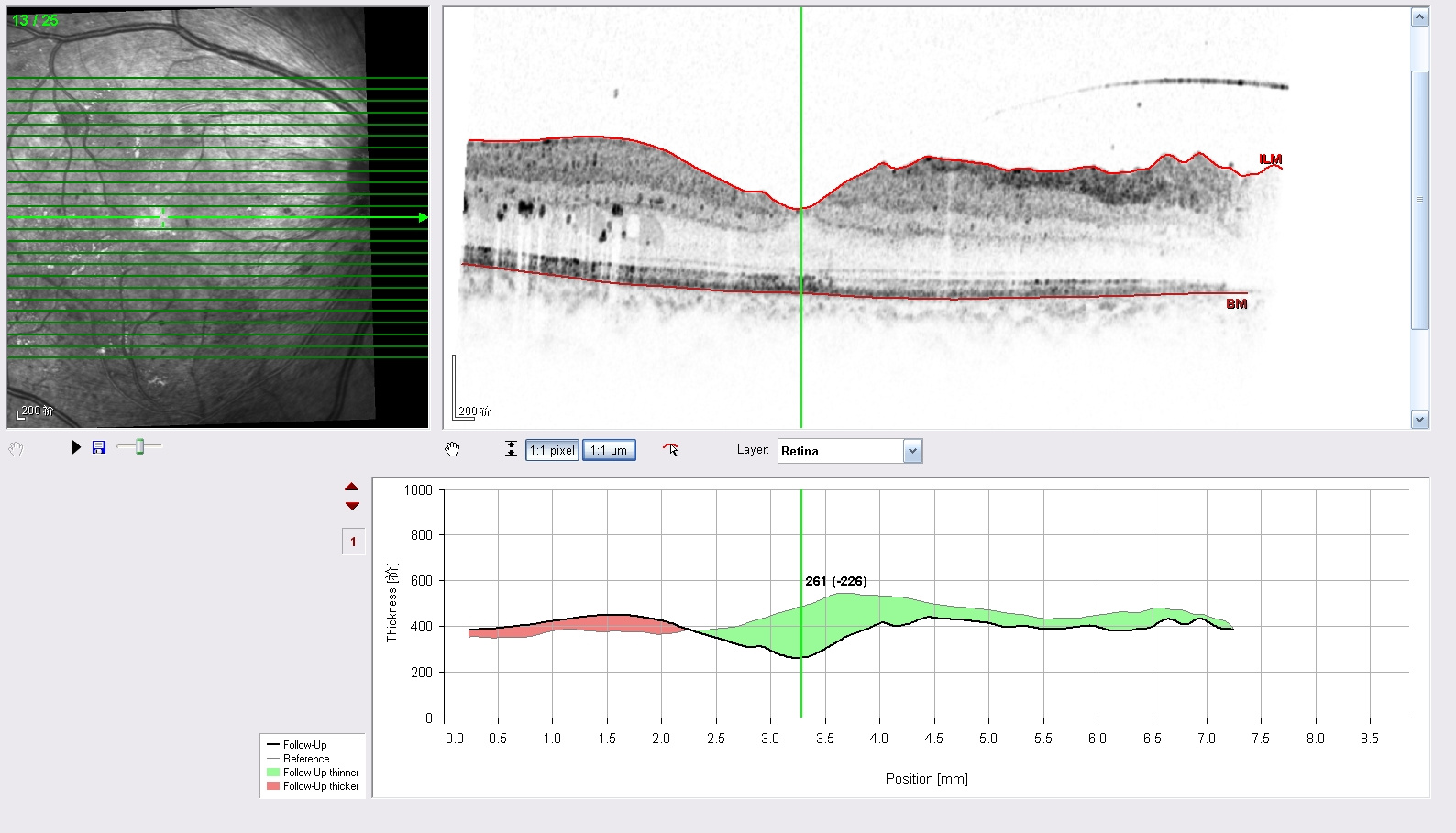The width and height of the screenshot is (1456, 833).
Task: Select the hand pan tool for OCT scan
Action: point(452,449)
